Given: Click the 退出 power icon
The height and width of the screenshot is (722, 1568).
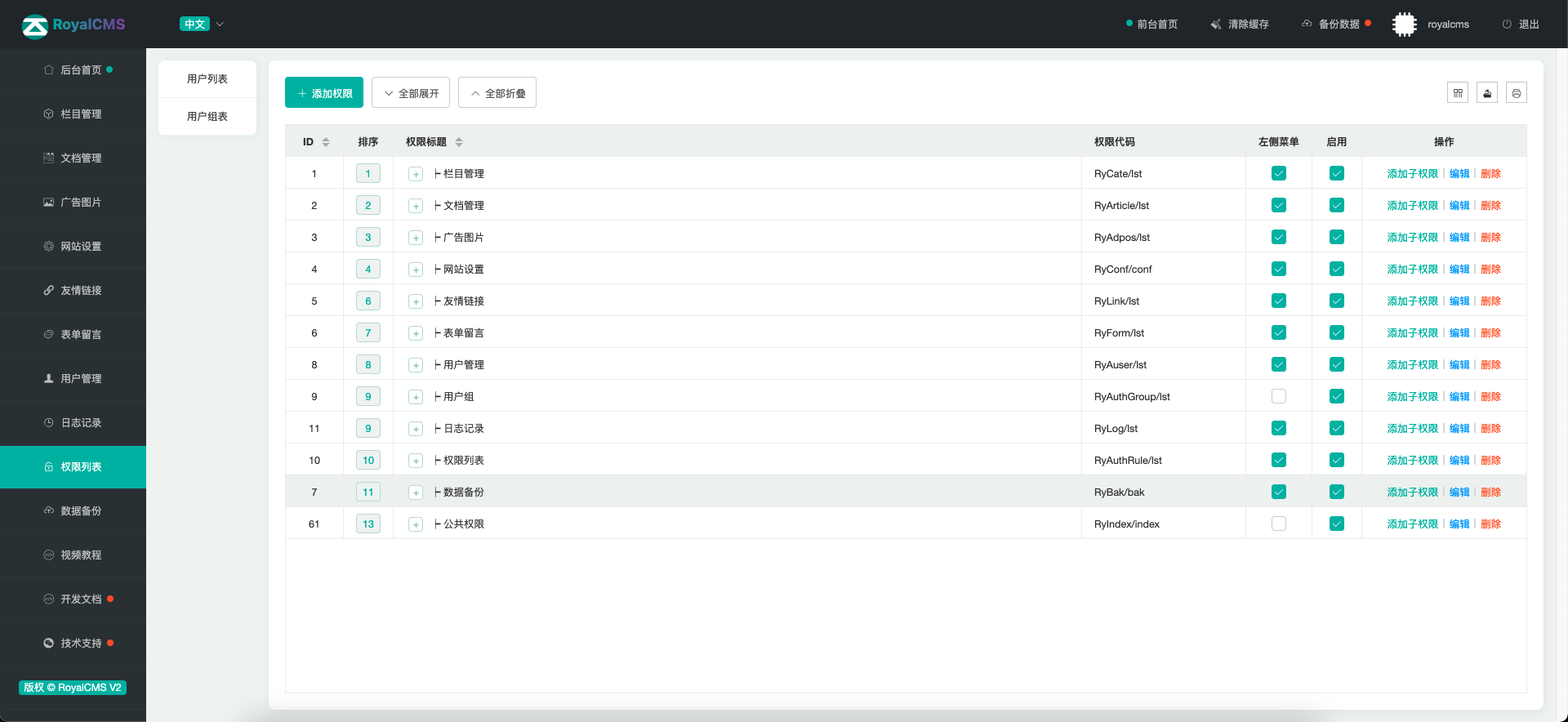Looking at the screenshot, I should [x=1507, y=25].
